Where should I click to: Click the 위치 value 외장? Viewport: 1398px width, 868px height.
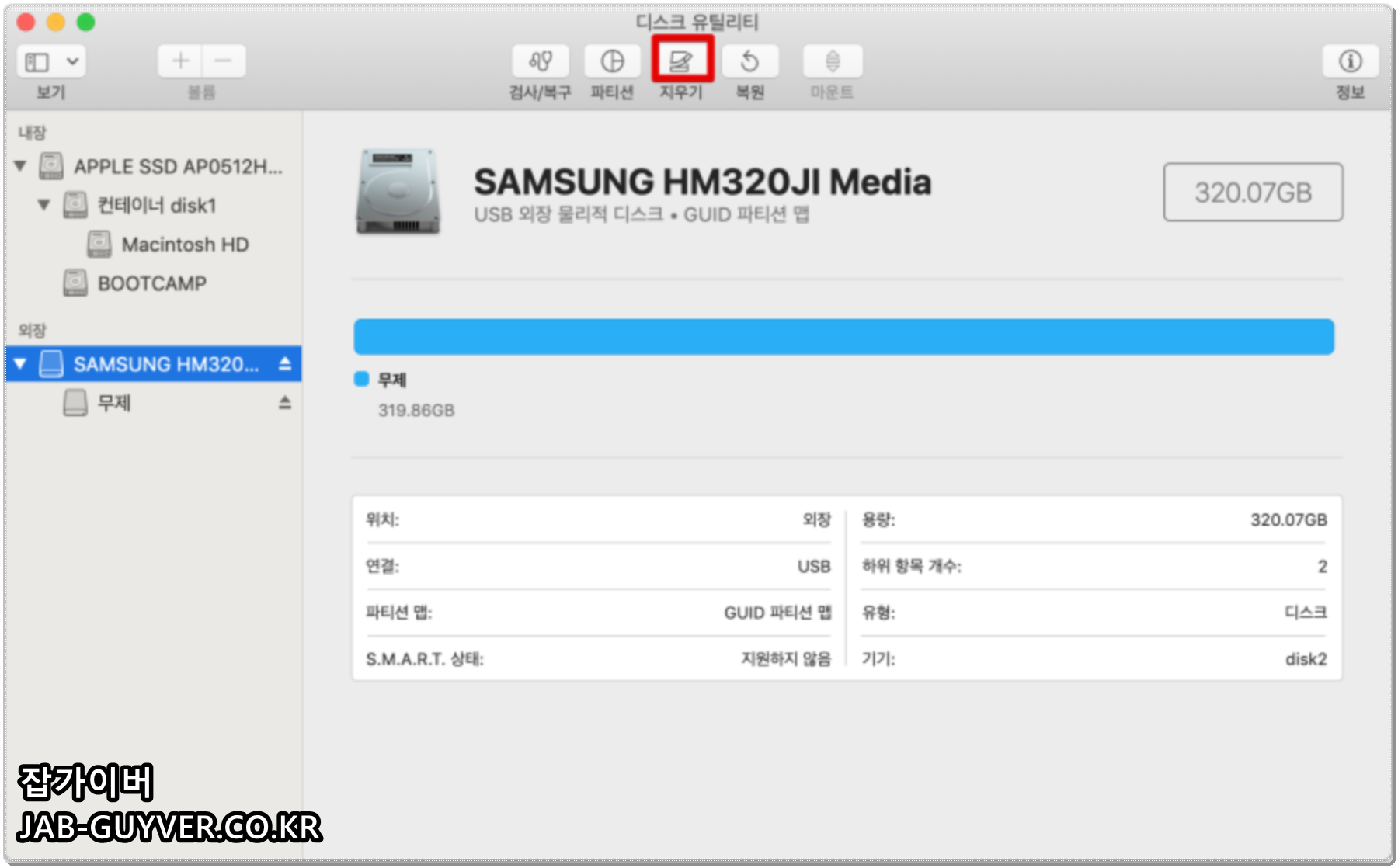click(x=816, y=519)
